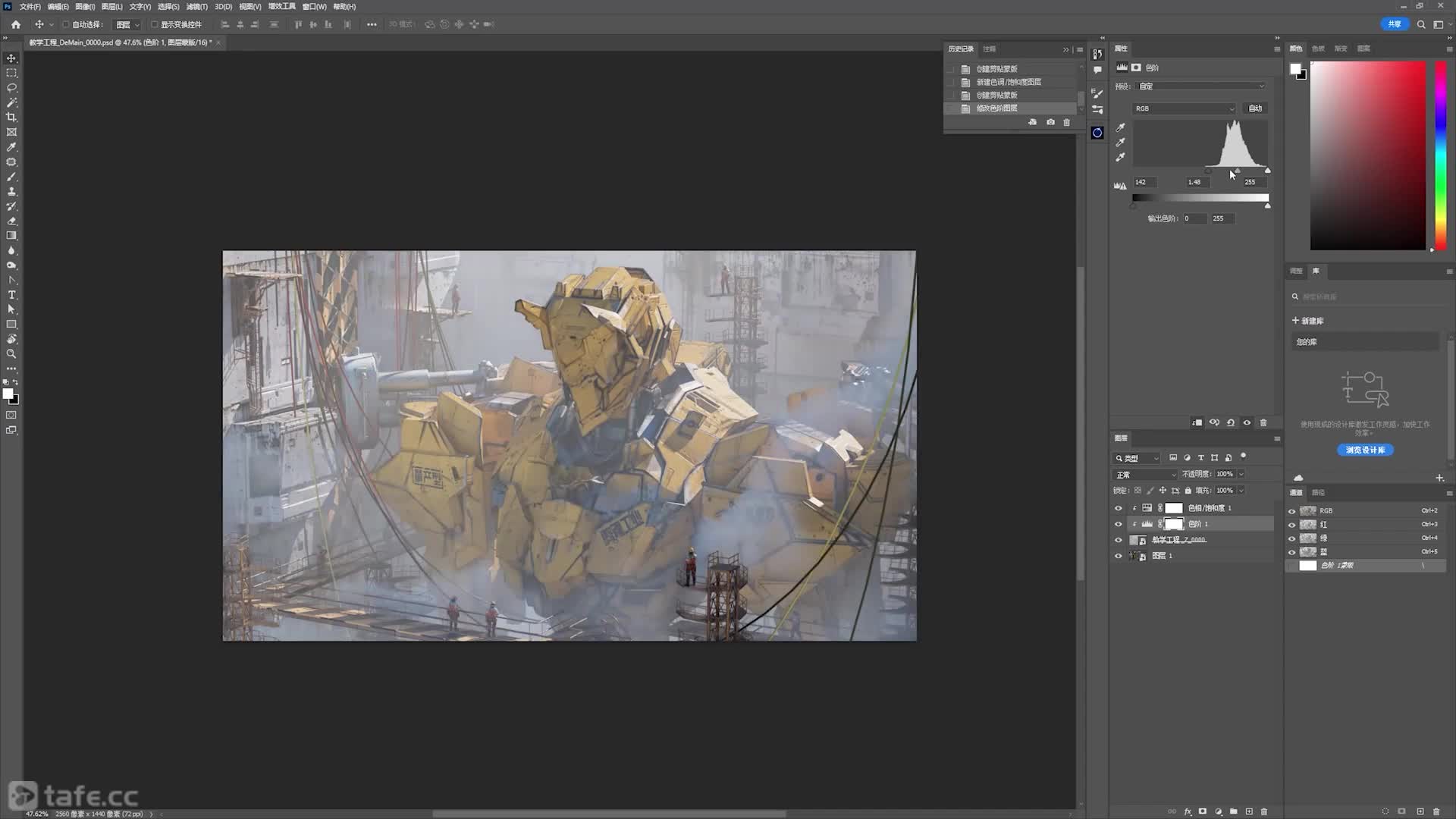Viewport: 1456px width, 819px height.
Task: Select the Zoom tool
Action: [x=11, y=354]
